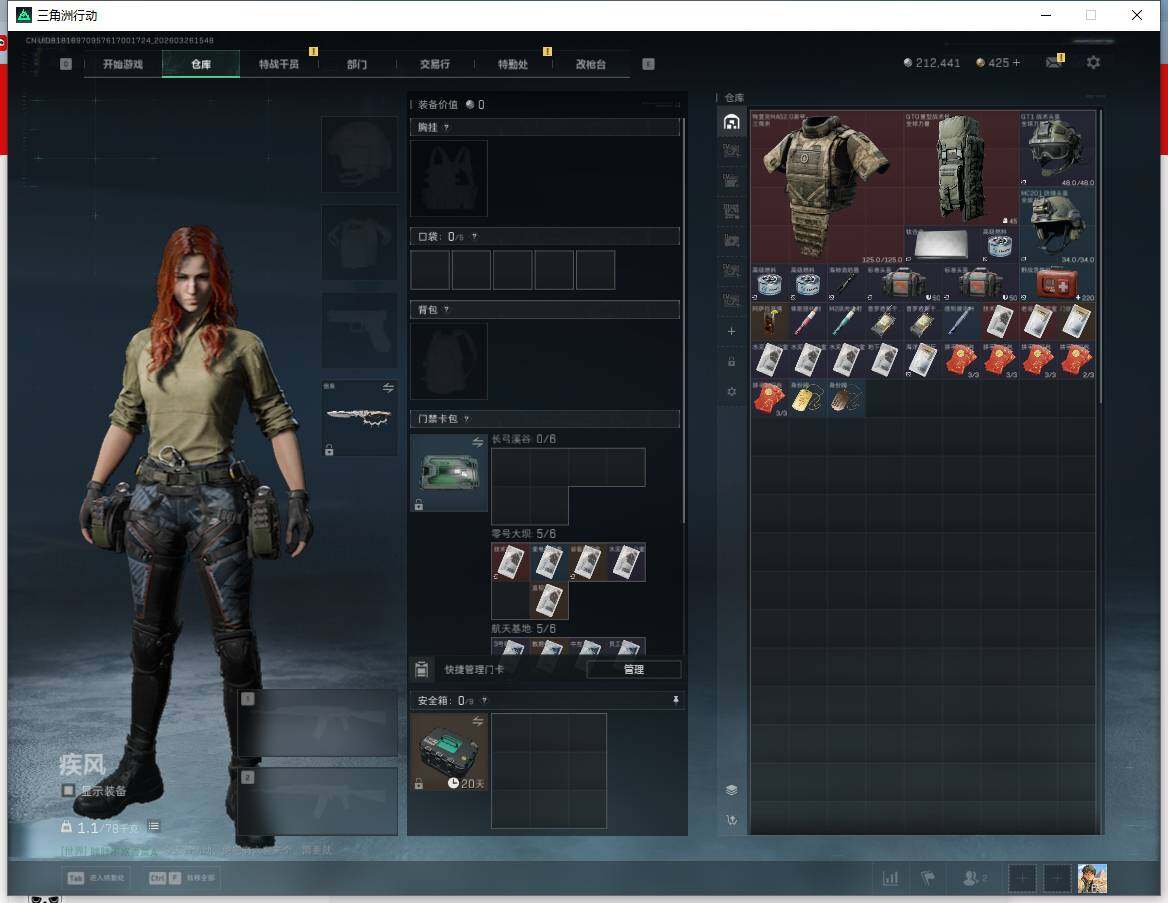Select the 仓库 tab
Screen dimensions: 1168x903
[201, 64]
